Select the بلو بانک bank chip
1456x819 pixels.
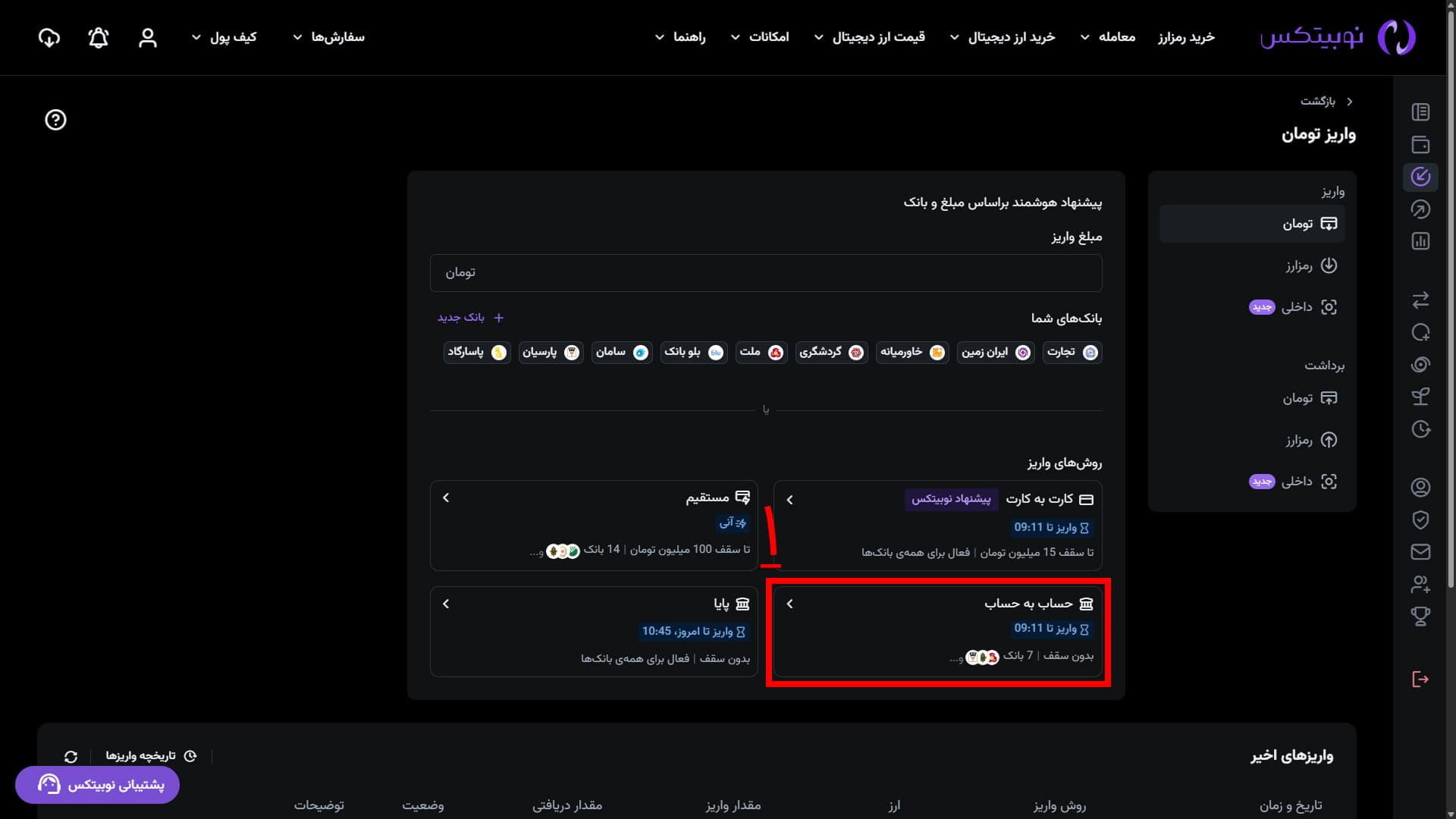(x=693, y=353)
